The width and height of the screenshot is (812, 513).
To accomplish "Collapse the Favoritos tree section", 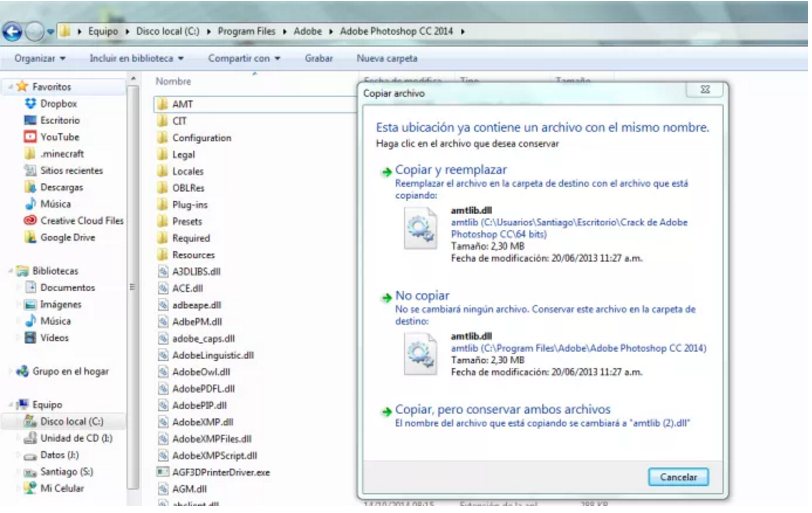I will click(x=10, y=87).
